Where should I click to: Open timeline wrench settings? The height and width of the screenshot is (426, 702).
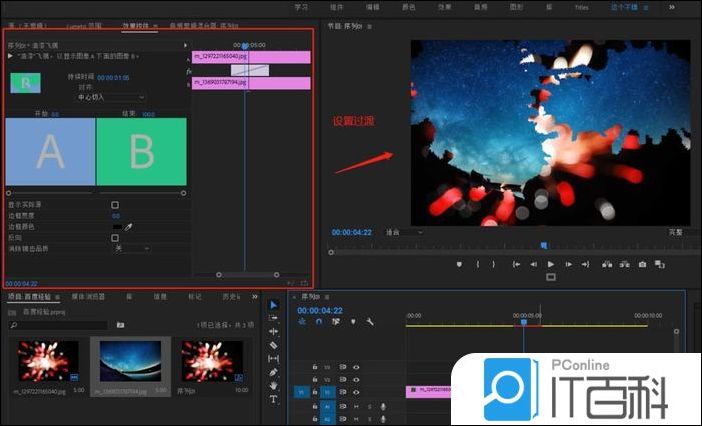pos(369,322)
